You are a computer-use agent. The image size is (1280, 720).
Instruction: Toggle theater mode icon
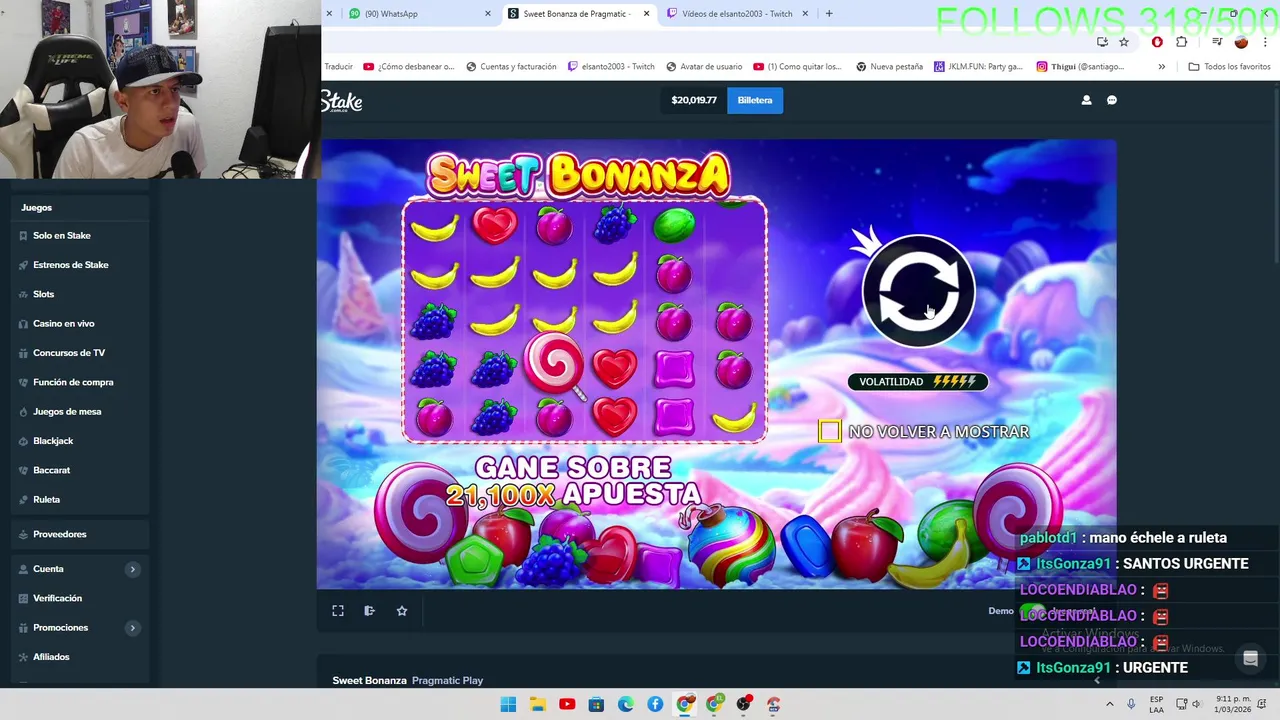click(x=370, y=611)
